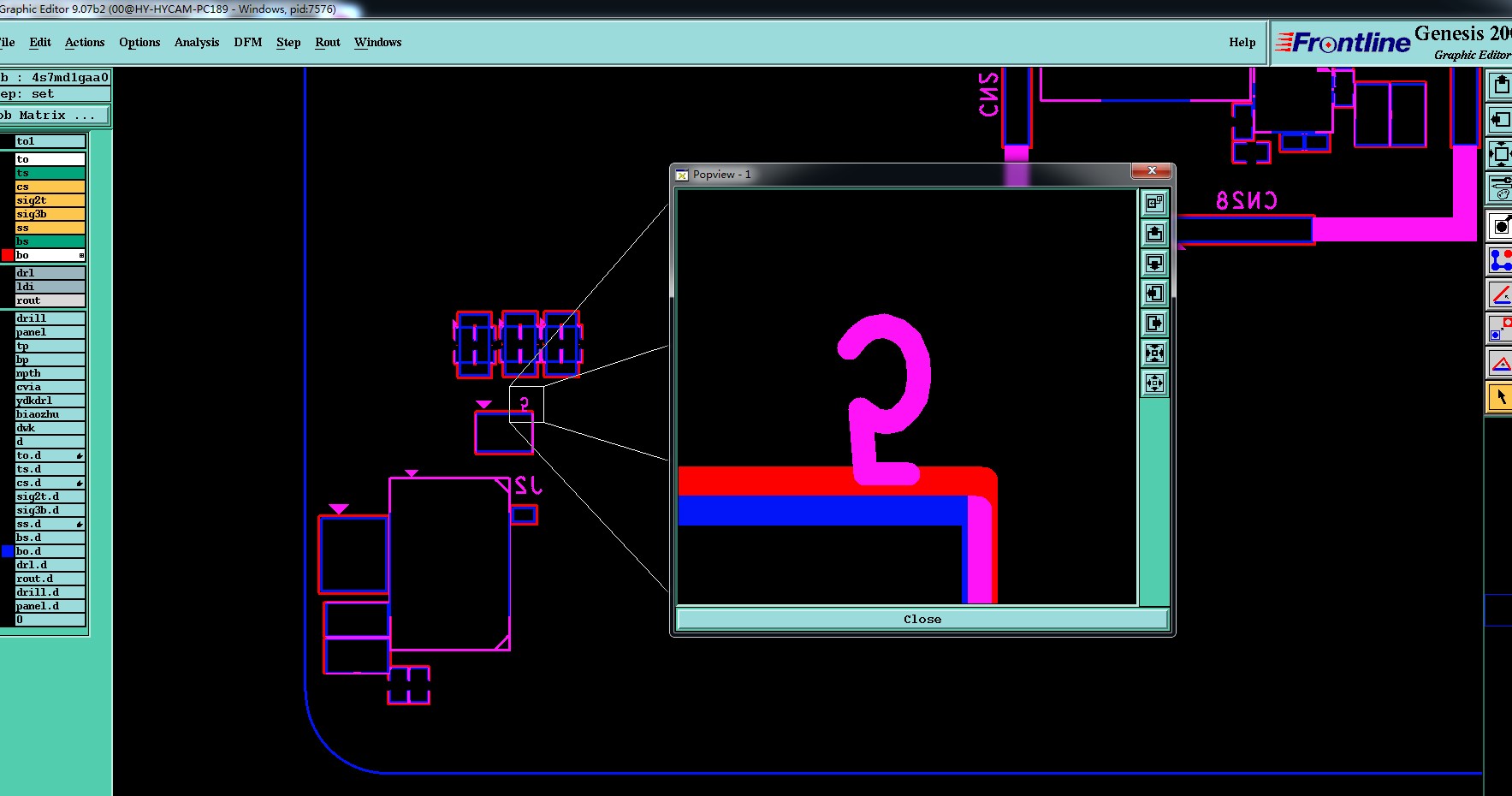The width and height of the screenshot is (1512, 796).
Task: Select the red triangle snap tool
Action: point(1501,363)
